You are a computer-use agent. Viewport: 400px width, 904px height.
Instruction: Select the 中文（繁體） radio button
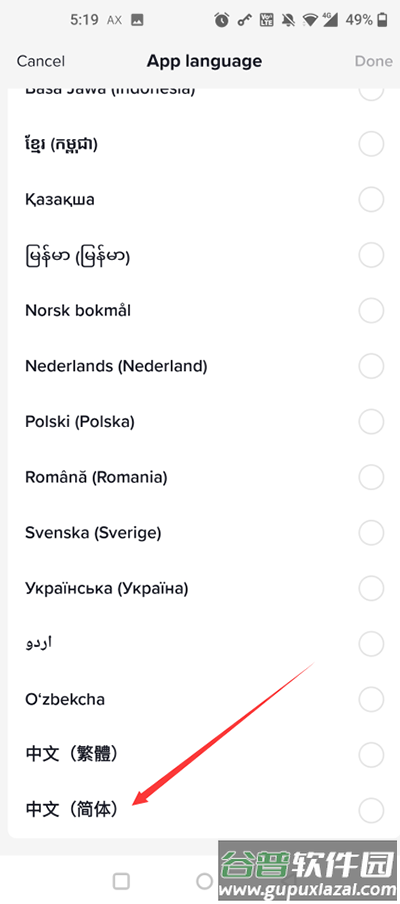[371, 754]
